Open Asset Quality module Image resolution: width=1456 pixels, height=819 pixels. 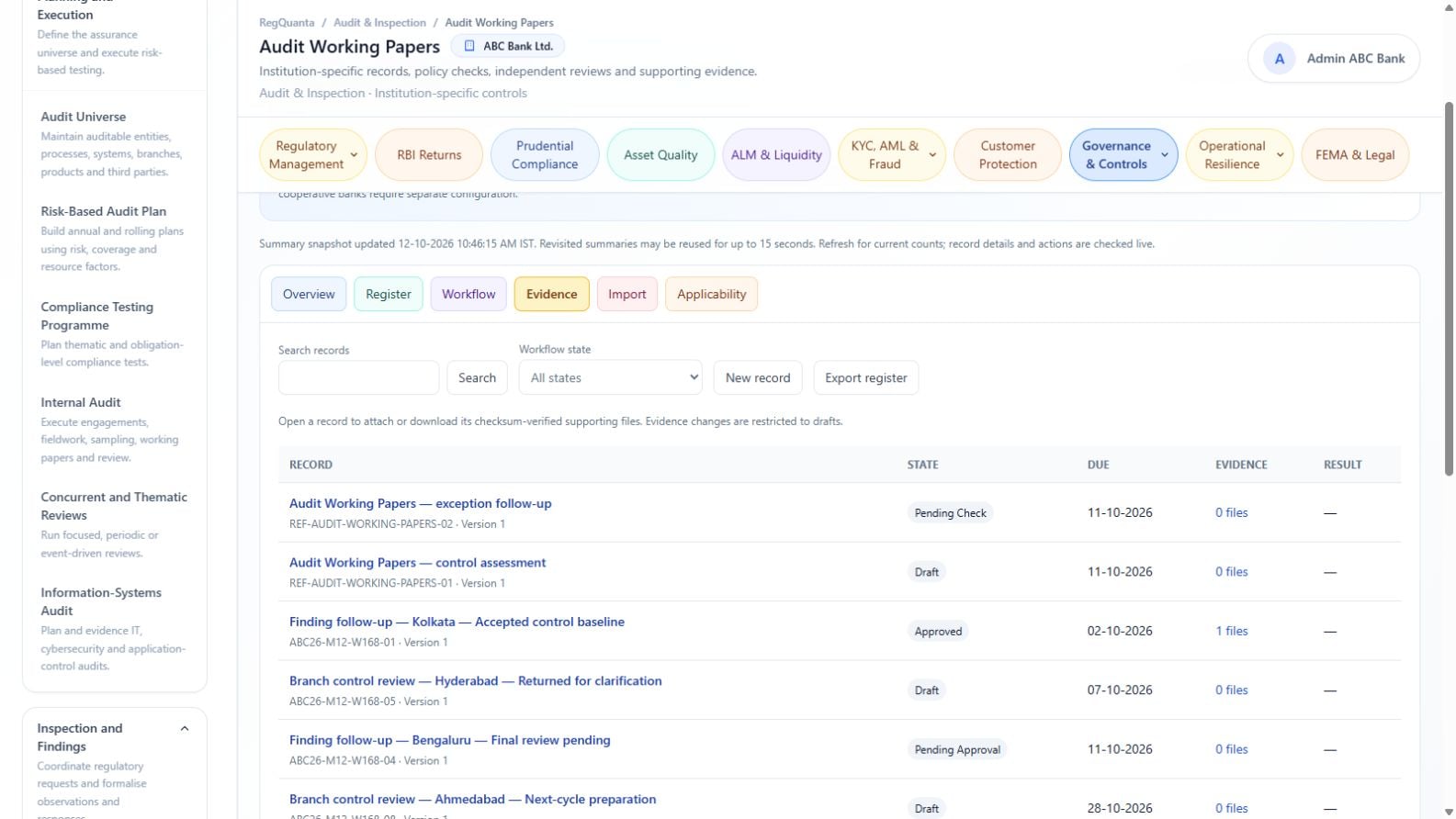pyautogui.click(x=660, y=155)
